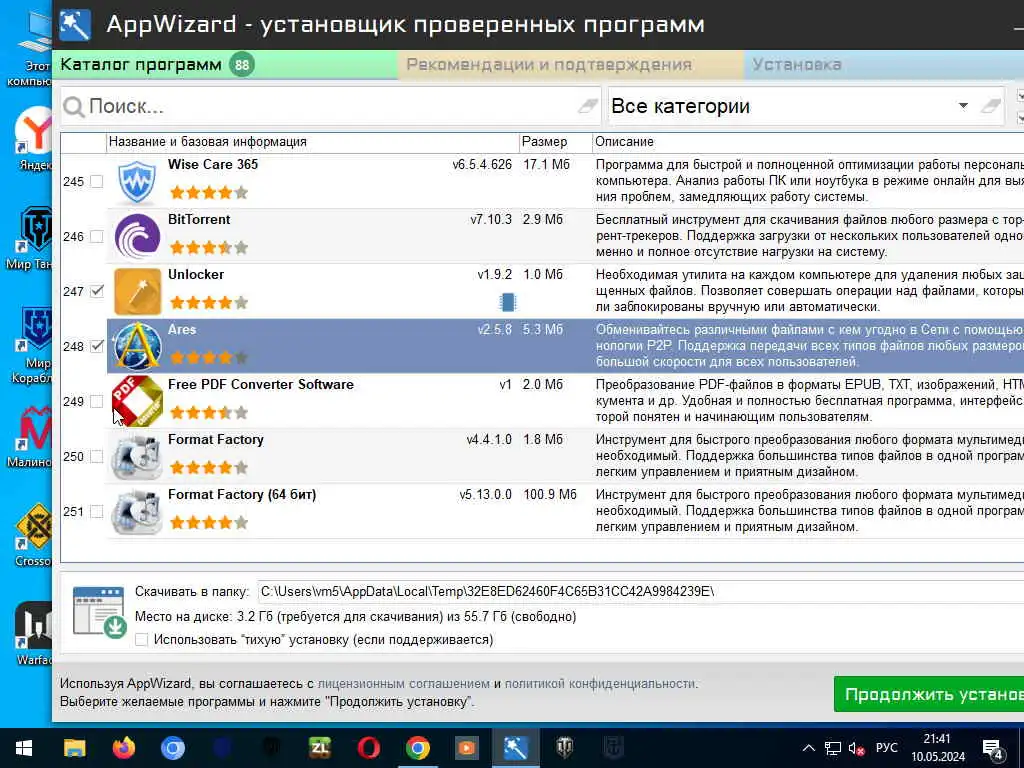
Task: Click the v6.5.4.626 version text
Action: point(482,165)
